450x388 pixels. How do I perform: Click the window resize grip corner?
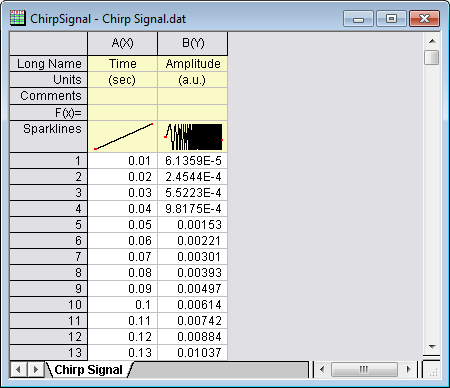coord(432,370)
